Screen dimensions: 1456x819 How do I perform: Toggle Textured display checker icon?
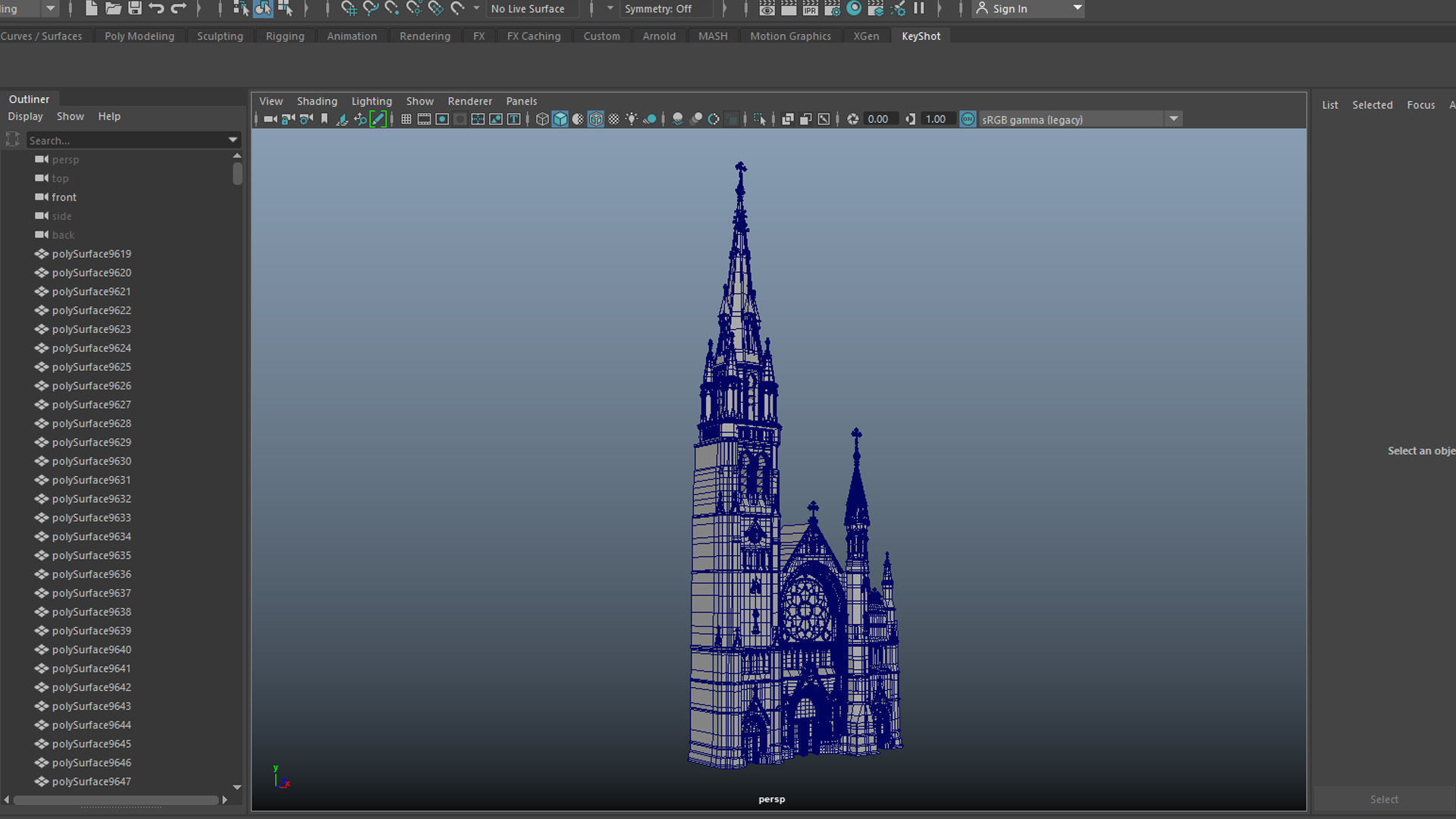tap(613, 119)
